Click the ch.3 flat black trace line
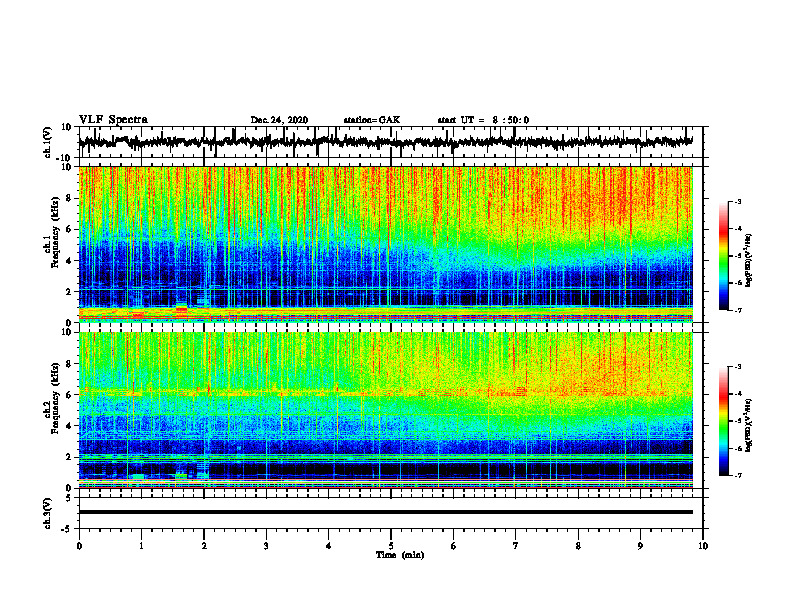The width and height of the screenshot is (792, 612). (x=386, y=512)
